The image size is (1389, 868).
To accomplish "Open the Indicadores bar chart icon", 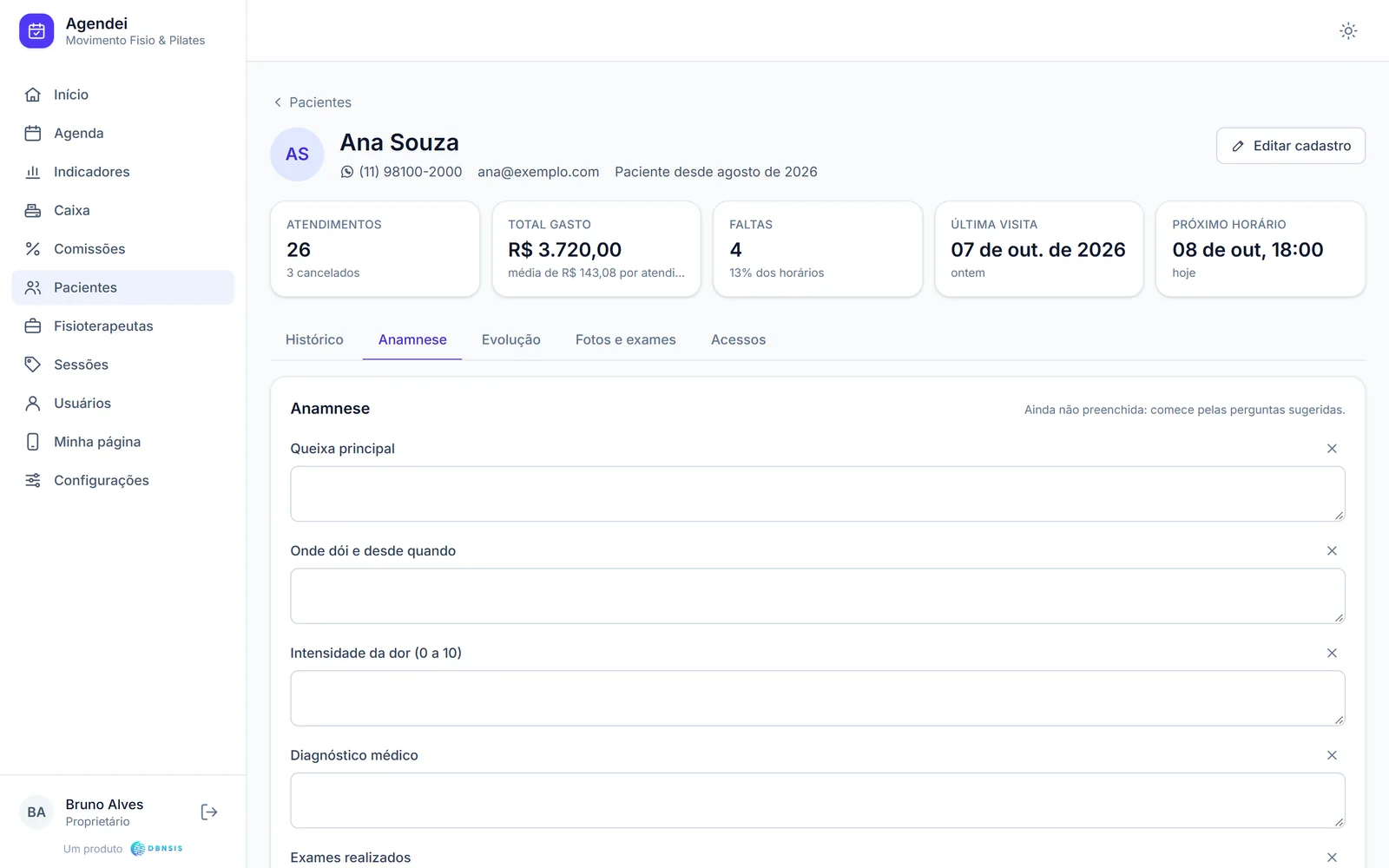I will tap(33, 172).
